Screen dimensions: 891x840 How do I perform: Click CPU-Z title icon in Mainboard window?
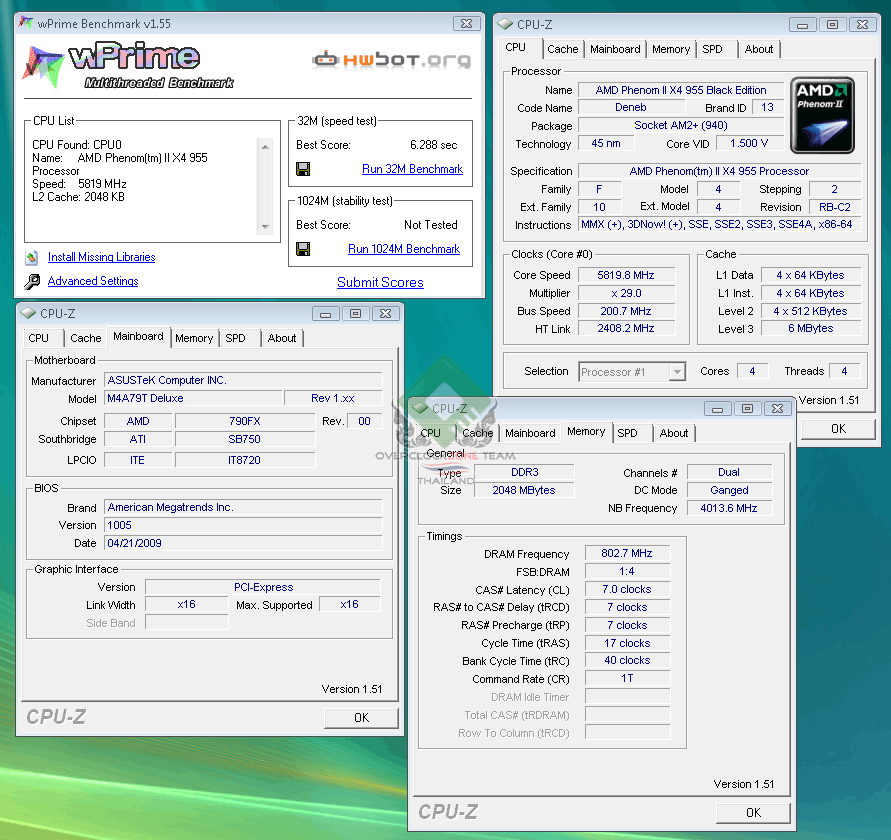pos(28,313)
